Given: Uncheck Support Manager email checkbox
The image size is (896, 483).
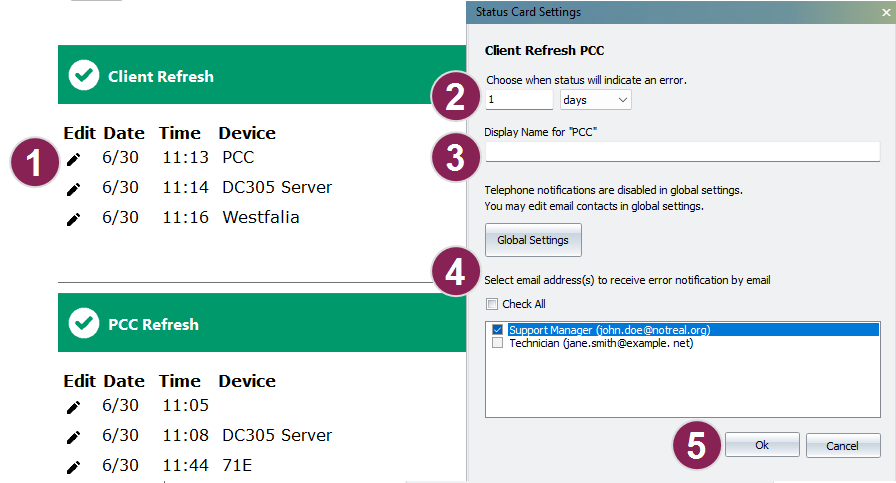Looking at the screenshot, I should [498, 329].
